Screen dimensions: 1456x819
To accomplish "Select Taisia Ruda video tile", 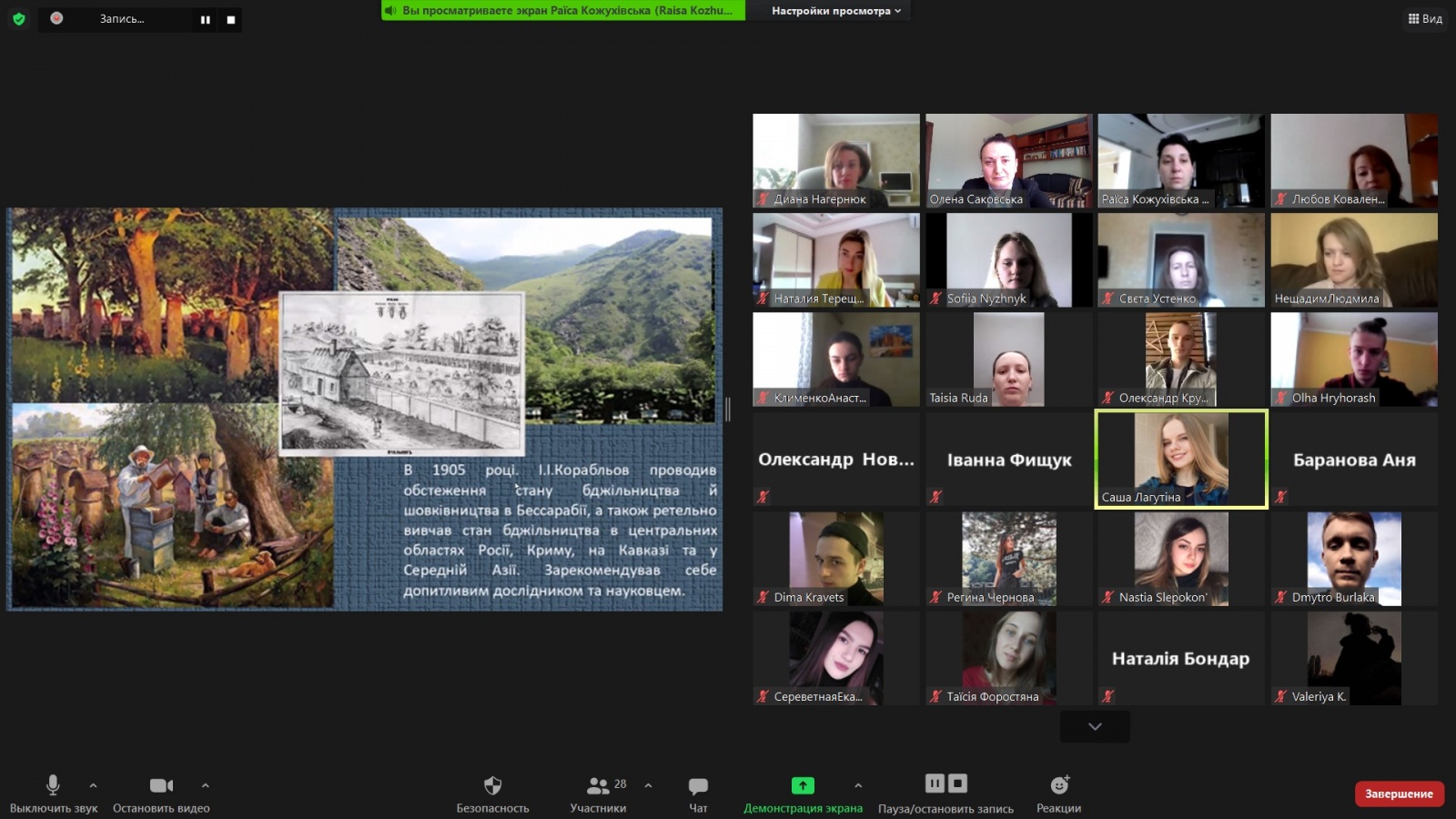I will pyautogui.click(x=1009, y=359).
